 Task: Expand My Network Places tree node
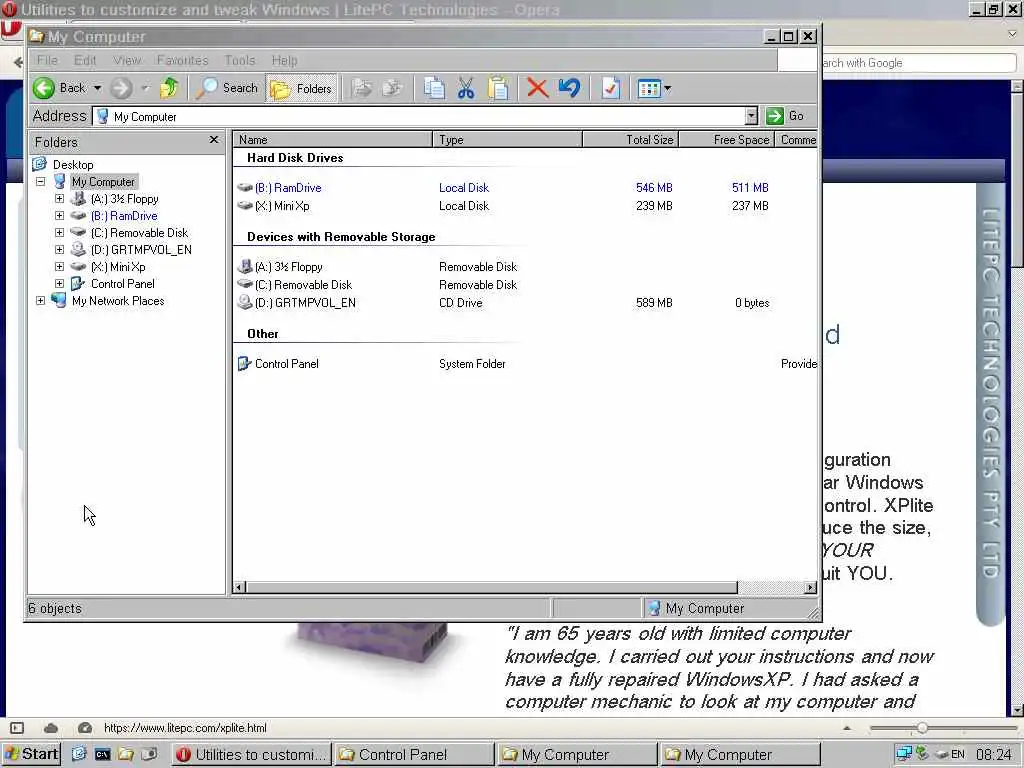click(x=40, y=300)
